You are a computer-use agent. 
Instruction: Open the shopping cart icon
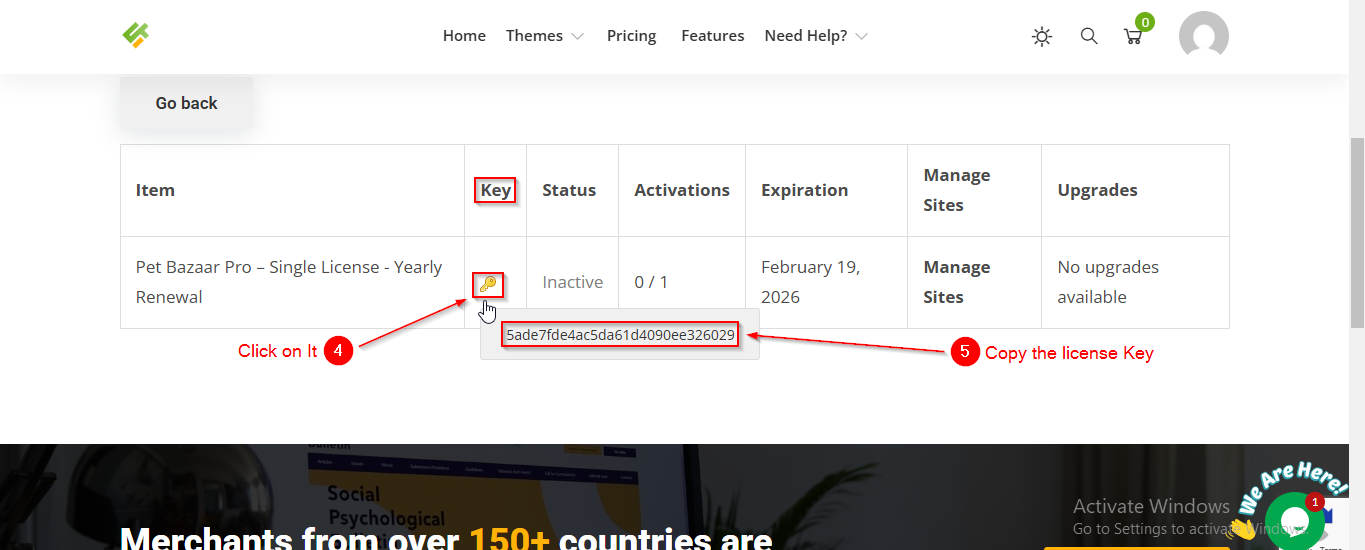coord(1133,37)
